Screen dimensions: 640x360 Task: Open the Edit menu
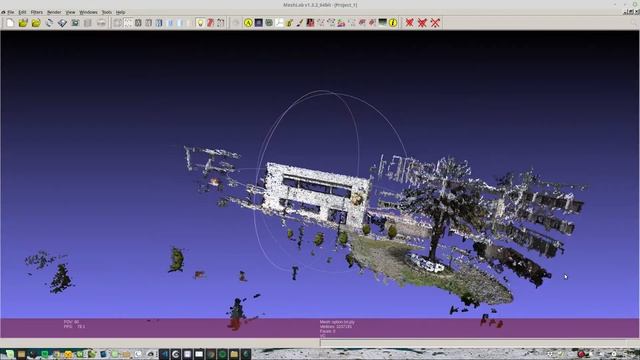pos(22,12)
